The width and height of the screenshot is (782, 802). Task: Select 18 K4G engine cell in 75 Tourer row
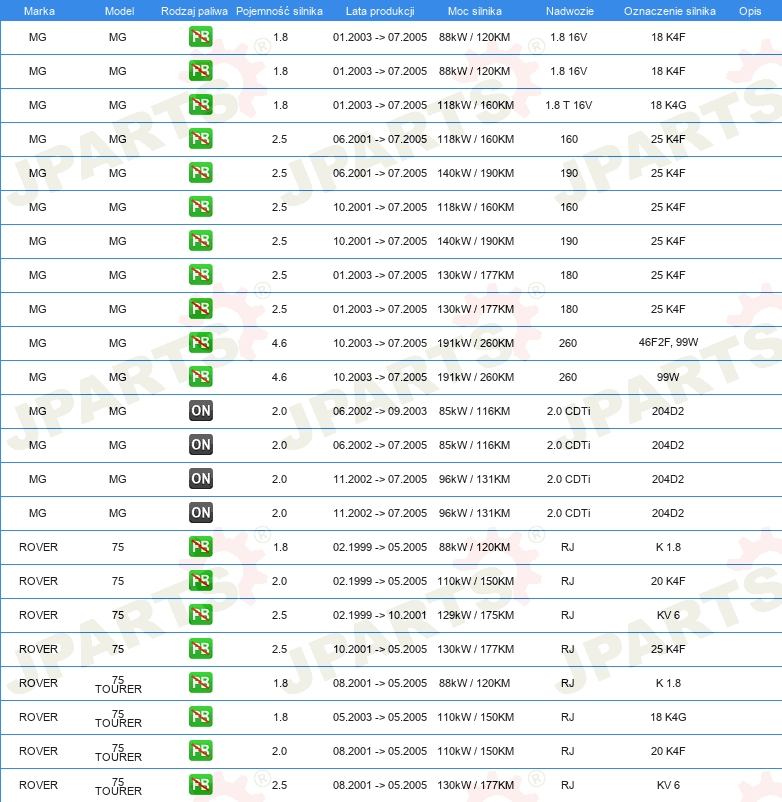pos(668,717)
